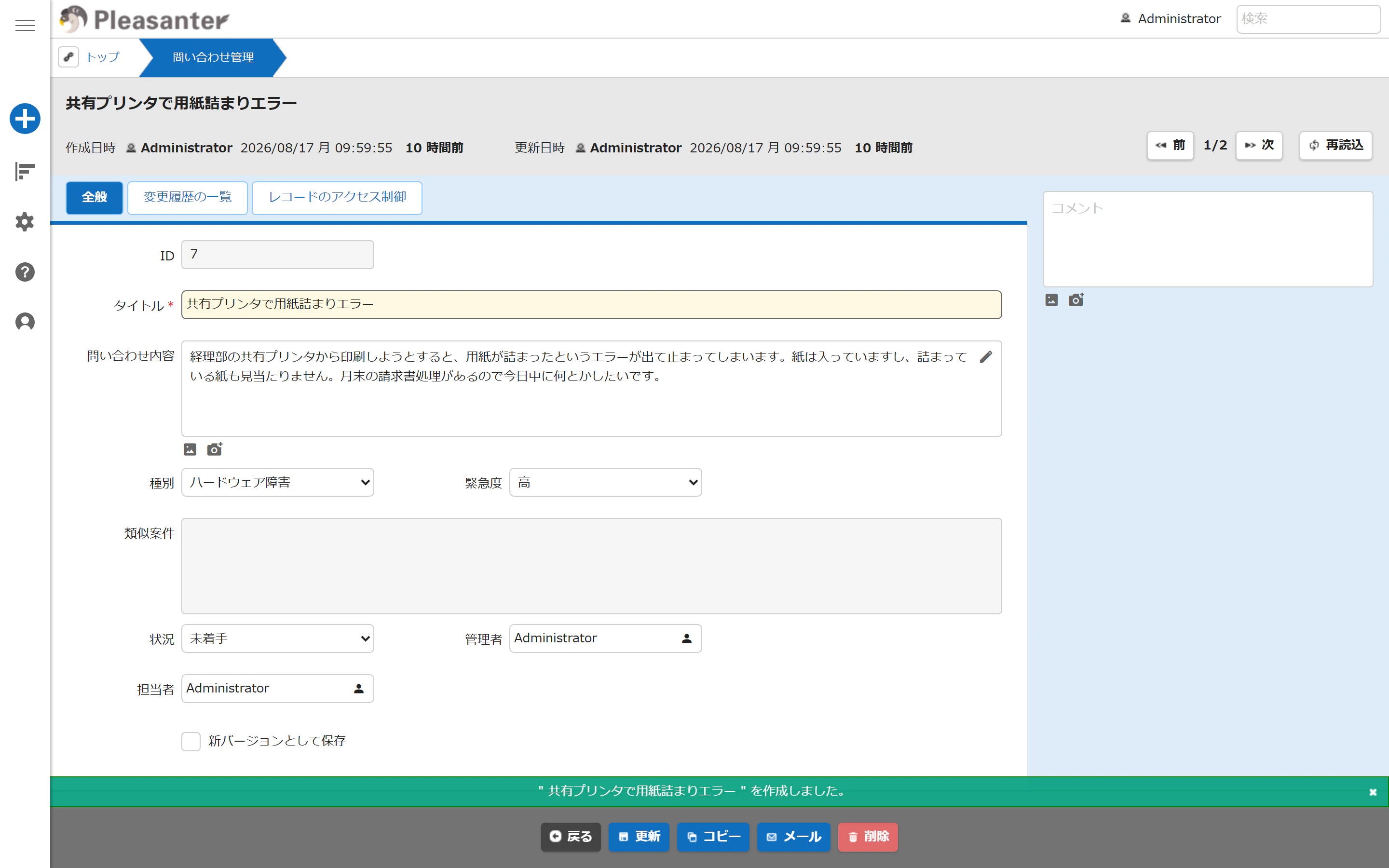The width and height of the screenshot is (1389, 868).
Task: Open the user account sidebar icon
Action: tap(25, 322)
